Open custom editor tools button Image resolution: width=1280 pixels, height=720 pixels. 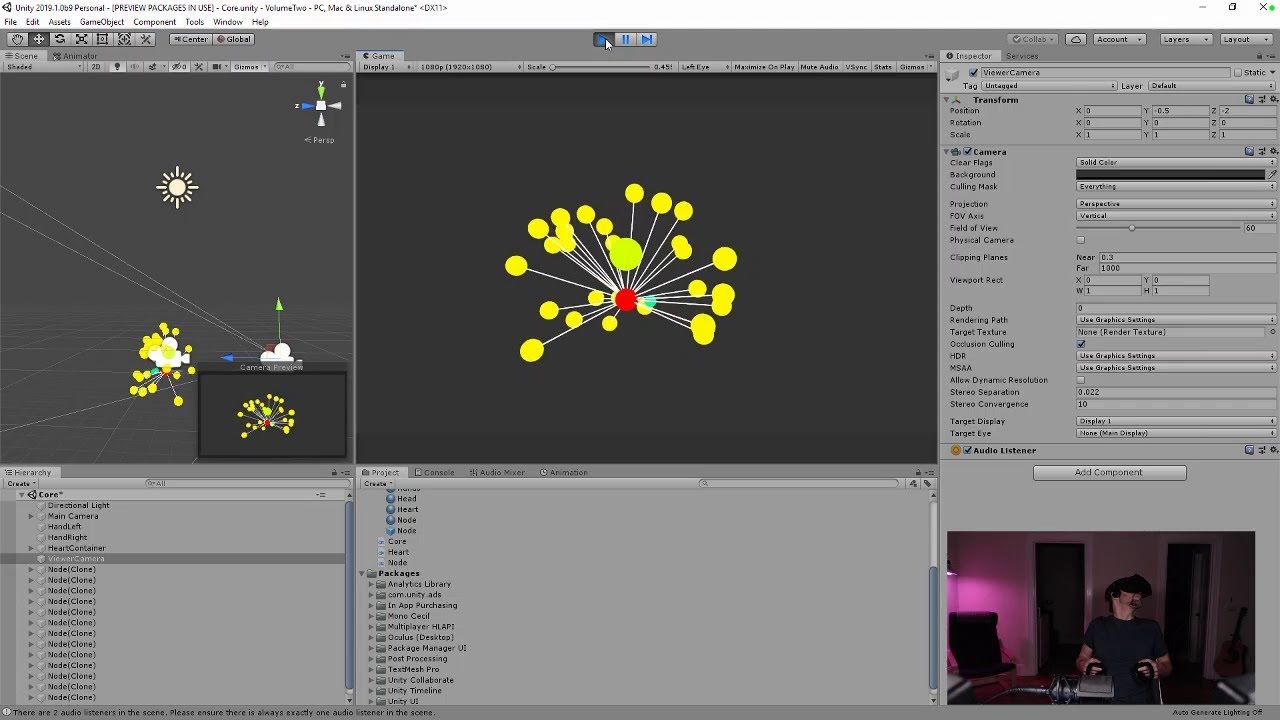click(x=146, y=39)
